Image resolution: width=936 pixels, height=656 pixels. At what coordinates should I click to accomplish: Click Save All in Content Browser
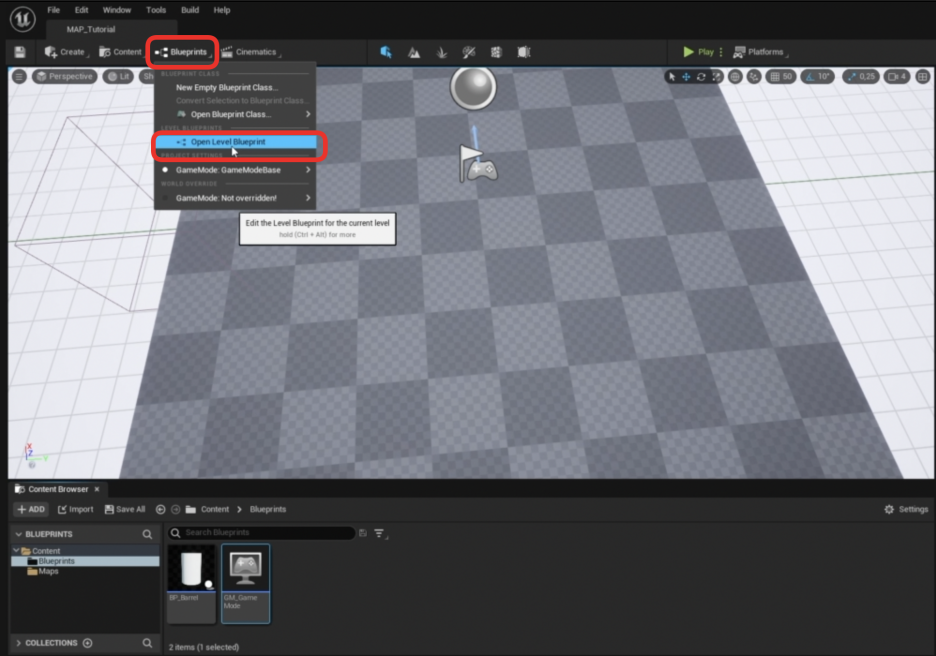point(125,509)
